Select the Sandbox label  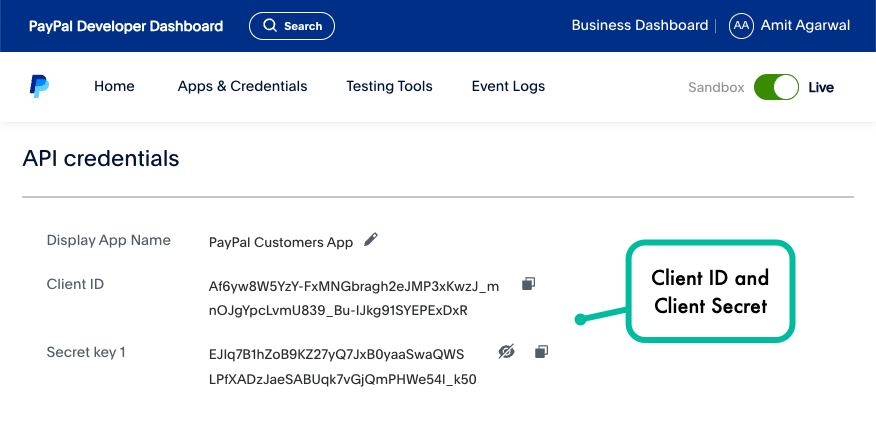point(716,88)
